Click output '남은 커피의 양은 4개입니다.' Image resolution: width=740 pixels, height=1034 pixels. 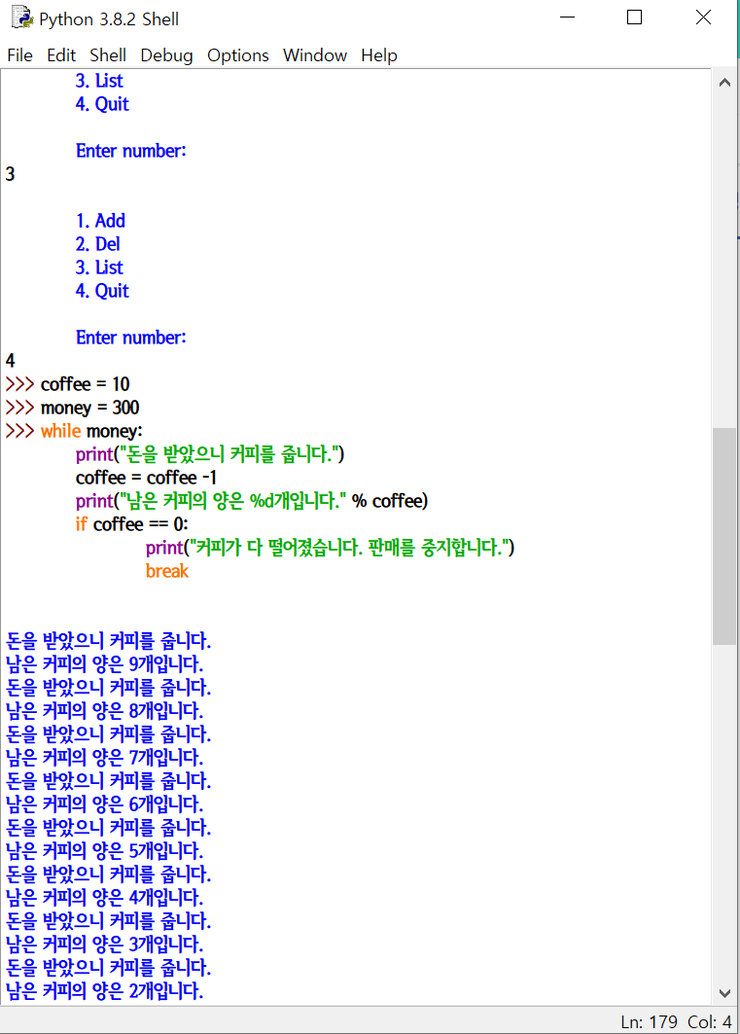[104, 897]
